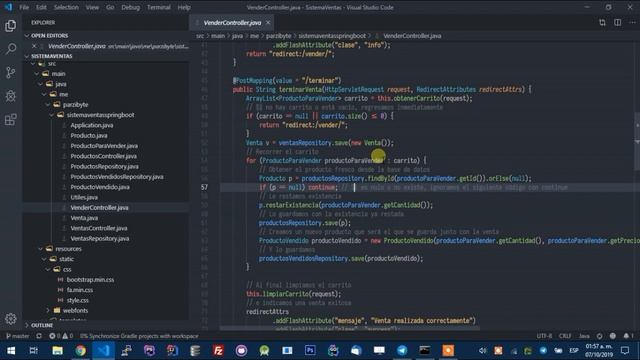Close VenderController.java in Open Editors

click(34, 46)
